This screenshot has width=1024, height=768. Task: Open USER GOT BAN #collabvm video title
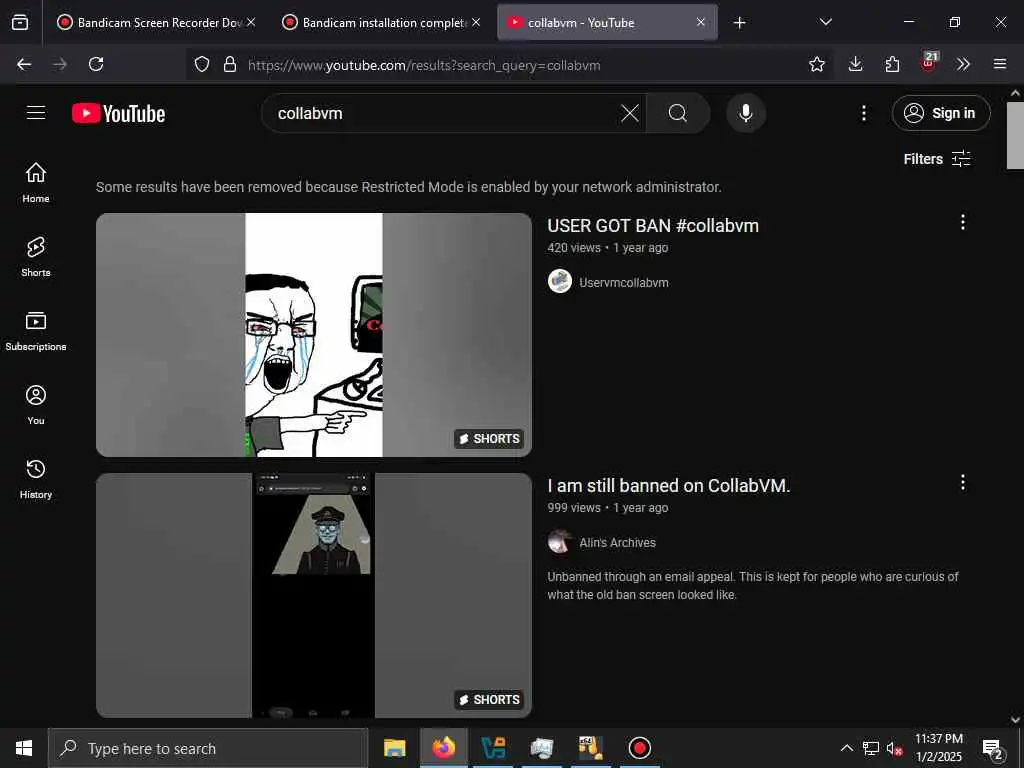pyautogui.click(x=652, y=226)
